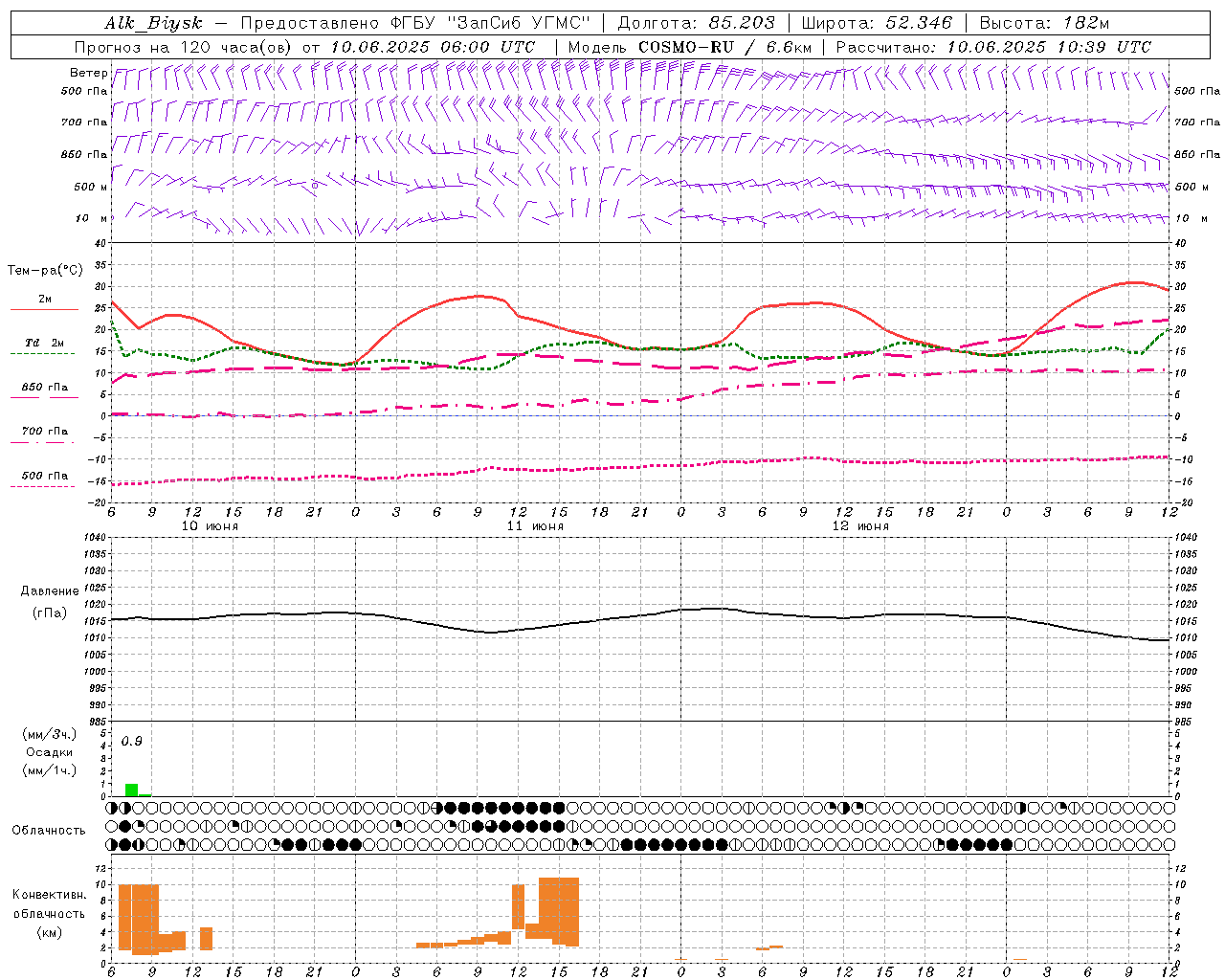This screenshot has height=980, width=1225.
Task: Click left '700 гПа' wind level label
Action: point(84,122)
